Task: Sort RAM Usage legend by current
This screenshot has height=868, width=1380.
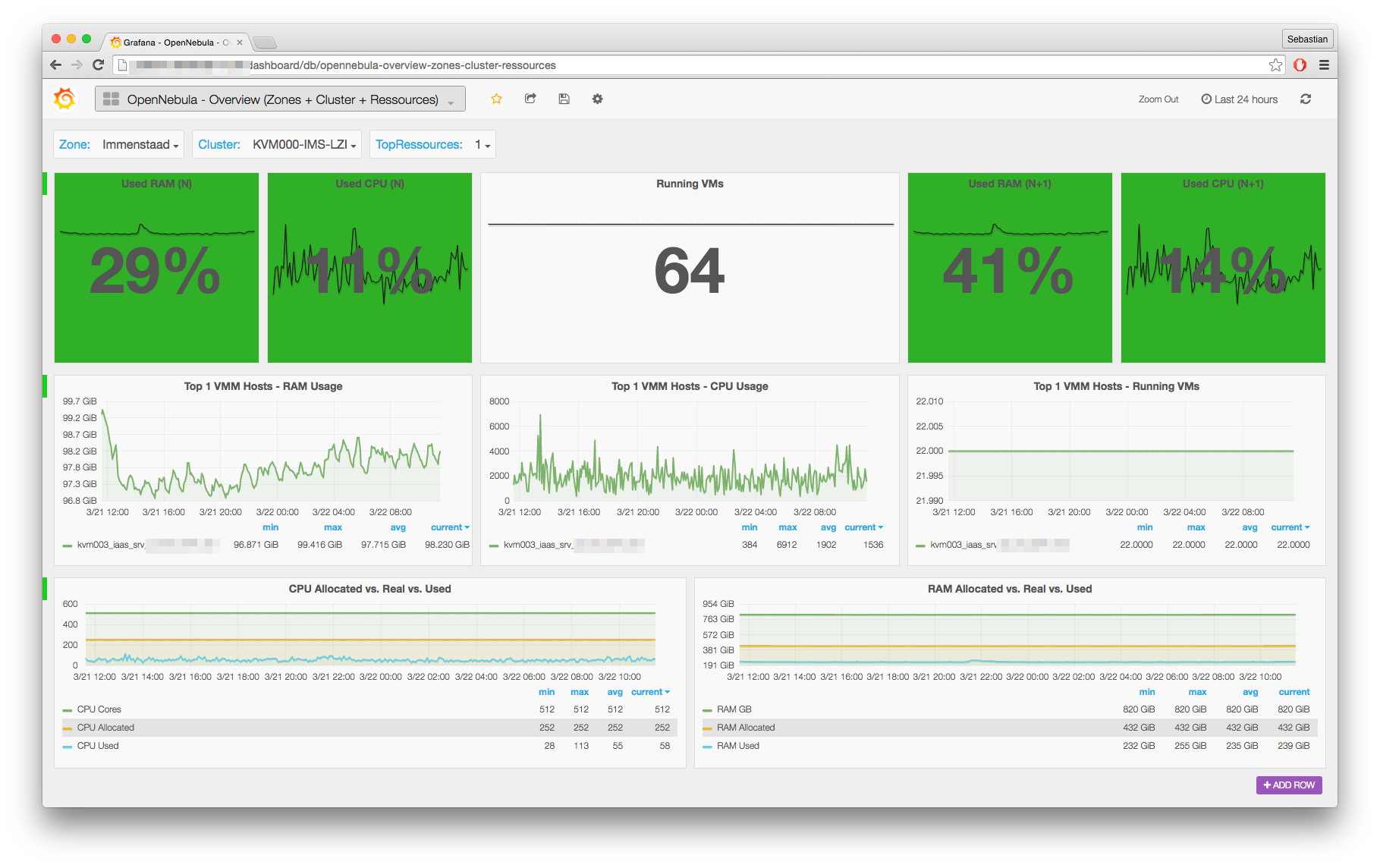Action: pos(450,527)
